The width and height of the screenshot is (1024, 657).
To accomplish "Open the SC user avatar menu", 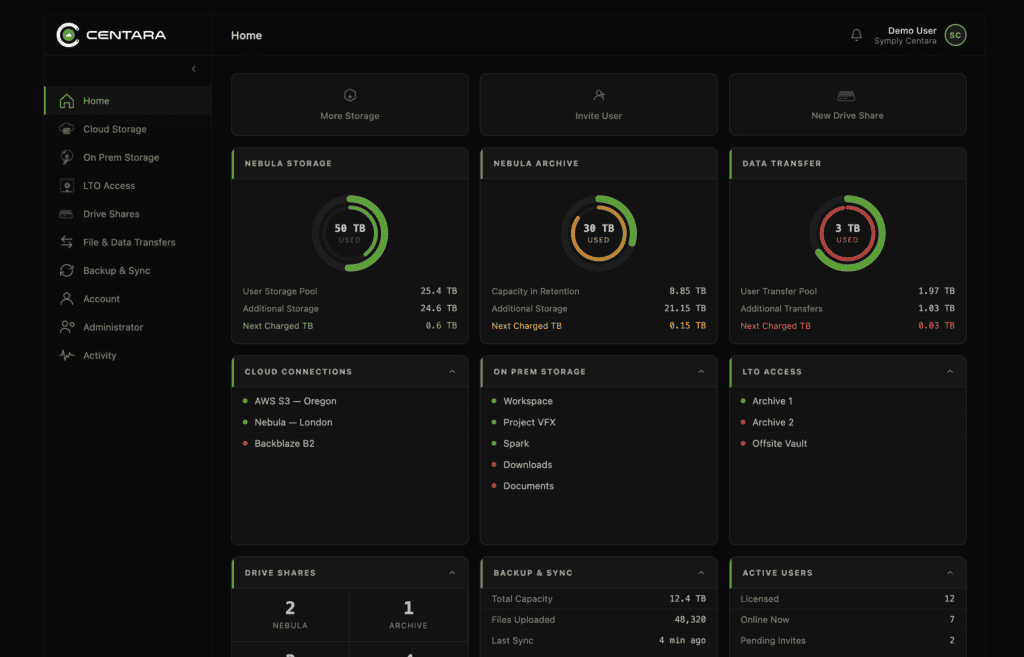I will point(955,35).
